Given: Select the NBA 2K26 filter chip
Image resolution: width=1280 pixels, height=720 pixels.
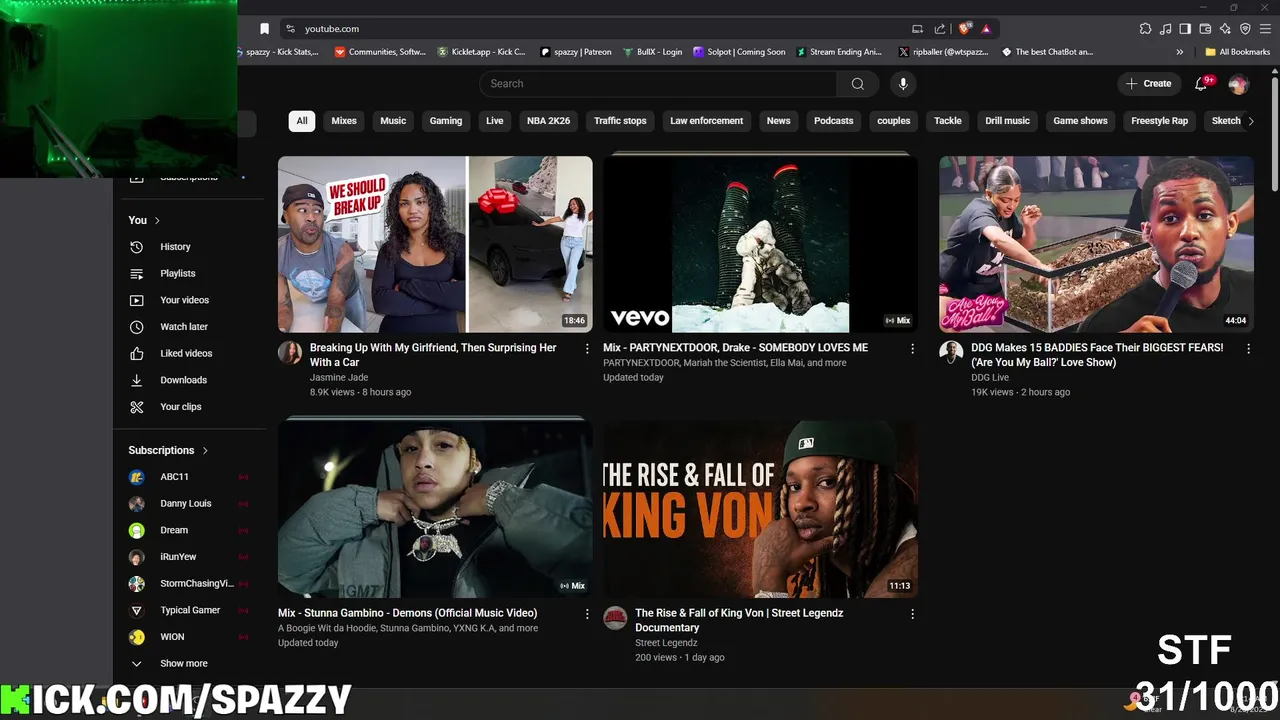Looking at the screenshot, I should [x=548, y=121].
